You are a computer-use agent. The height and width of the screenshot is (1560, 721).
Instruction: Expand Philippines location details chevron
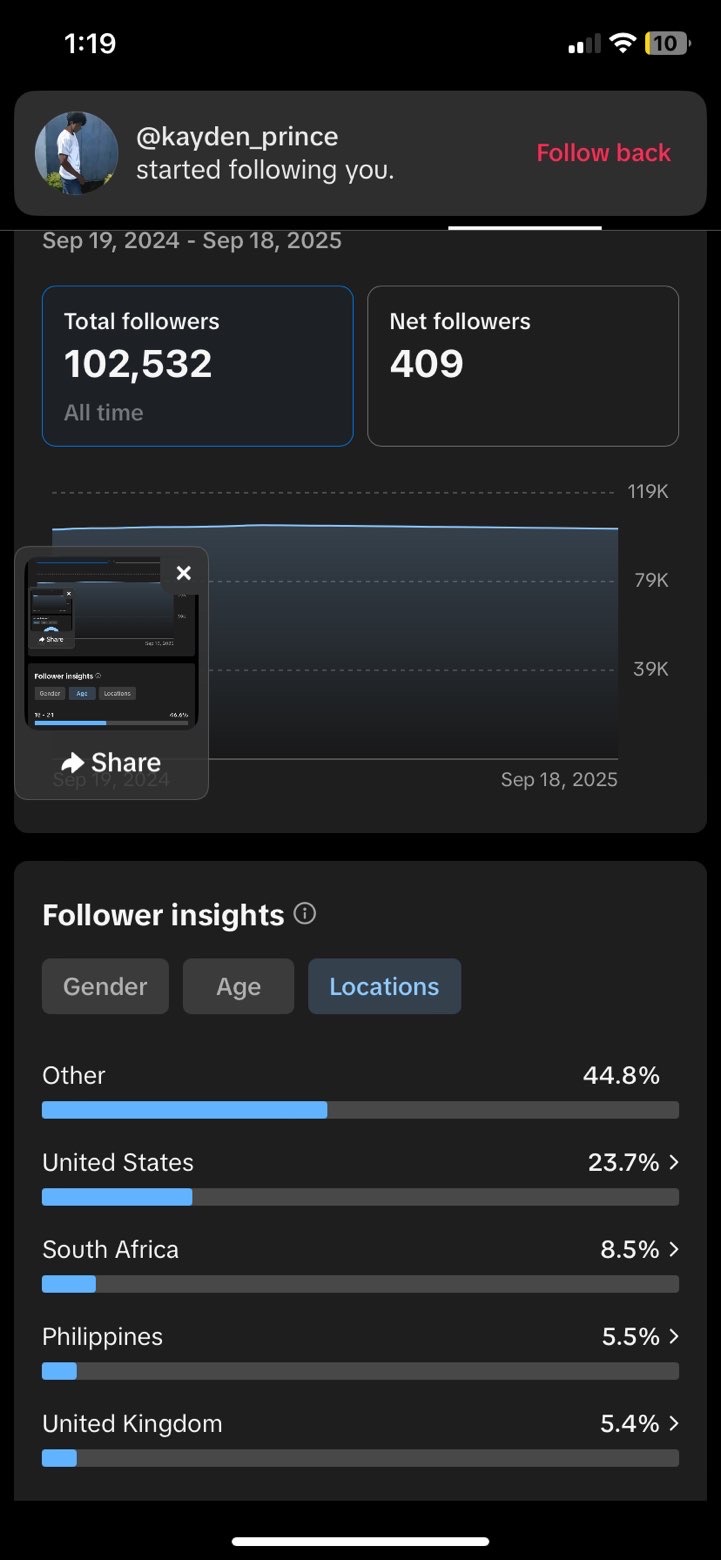674,1336
